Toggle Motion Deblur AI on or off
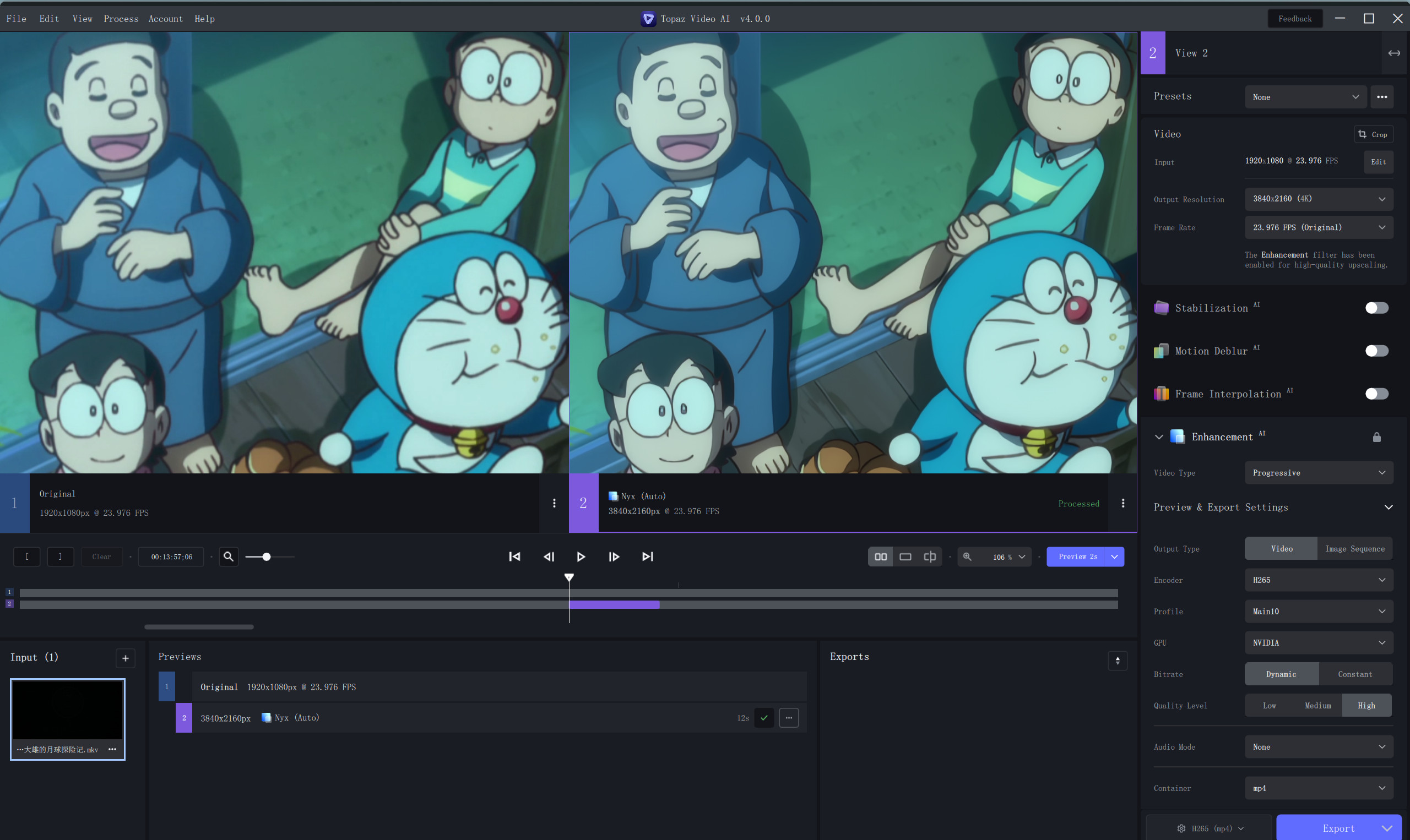Screen dimensions: 1410x840 pos(1377,350)
